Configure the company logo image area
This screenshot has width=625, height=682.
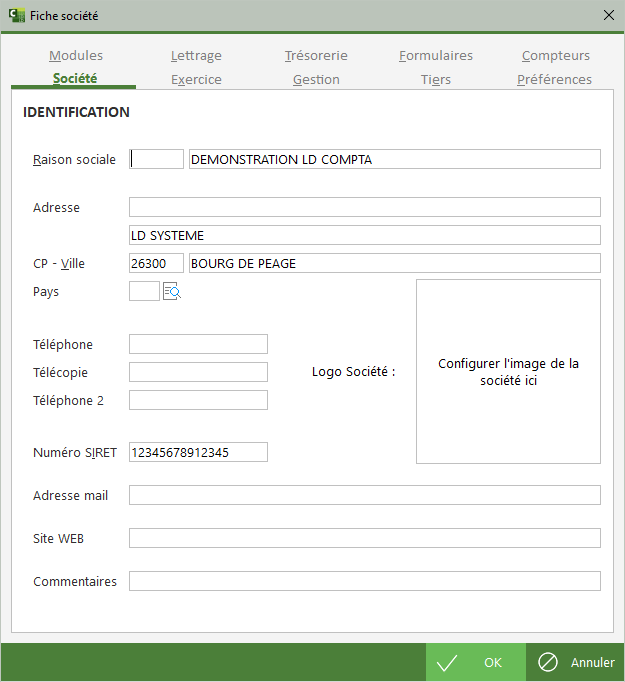(508, 371)
